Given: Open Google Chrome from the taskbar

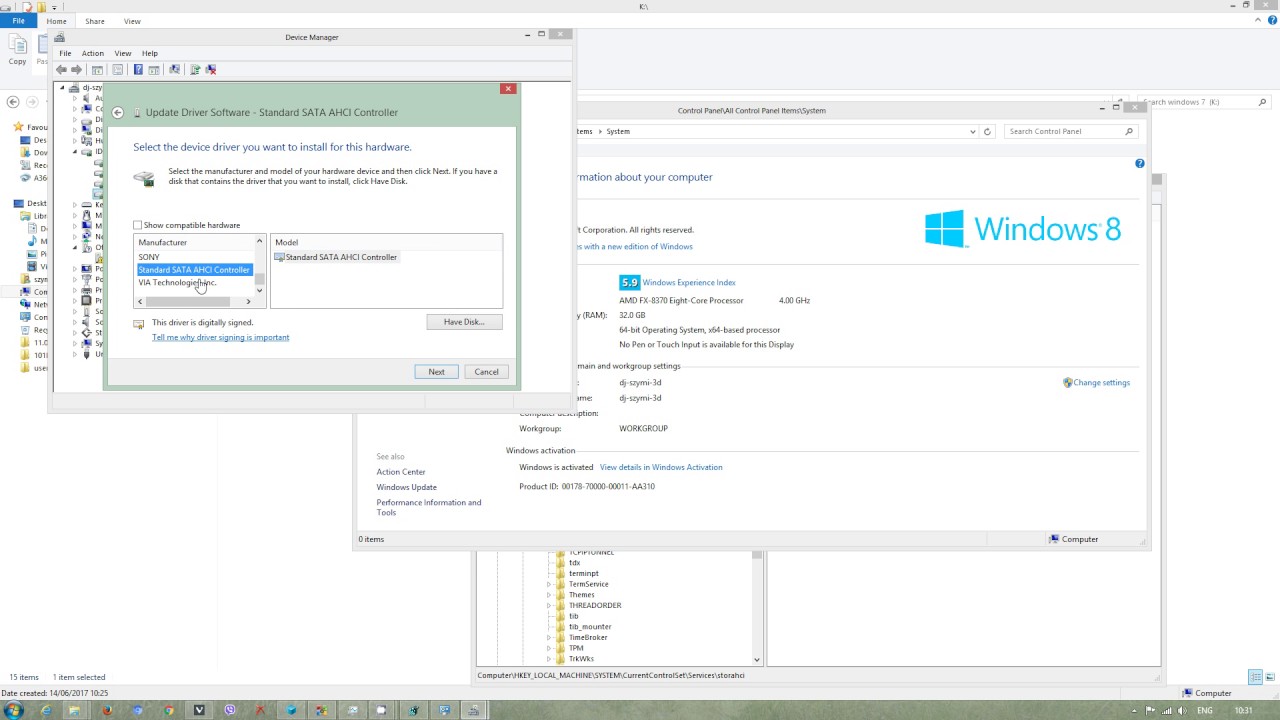Looking at the screenshot, I should point(168,710).
